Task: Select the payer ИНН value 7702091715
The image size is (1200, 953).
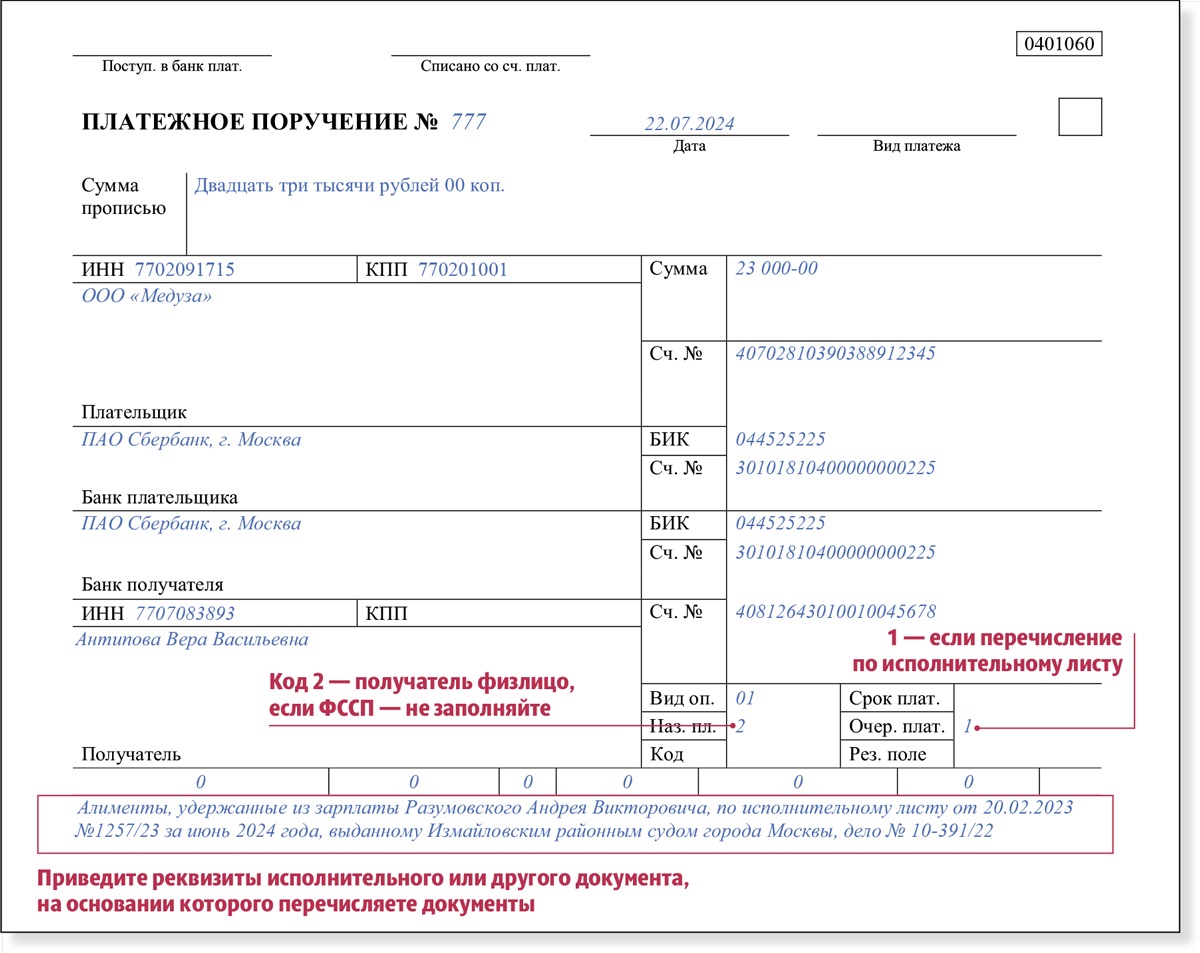Action: 185,270
